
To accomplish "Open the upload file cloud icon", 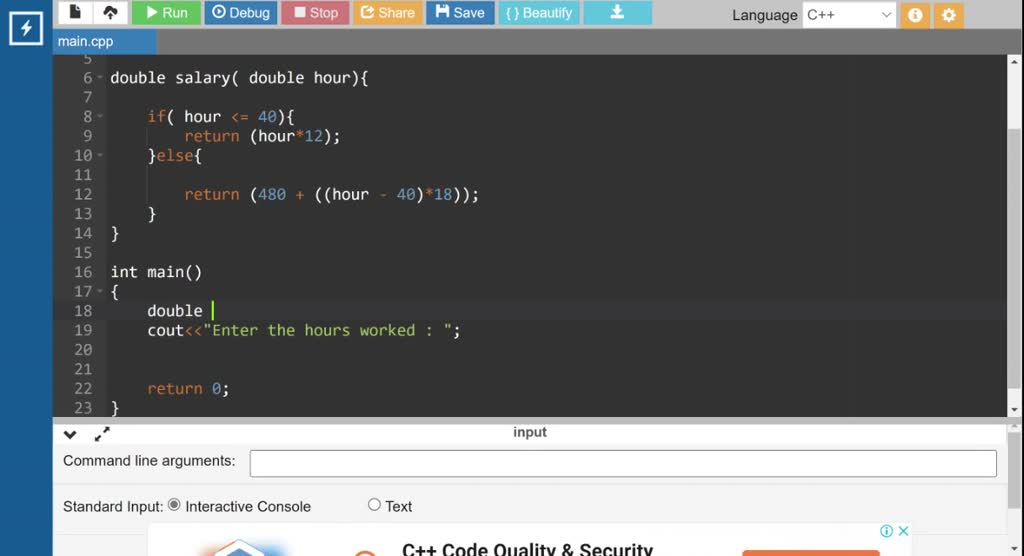I will coord(110,12).
